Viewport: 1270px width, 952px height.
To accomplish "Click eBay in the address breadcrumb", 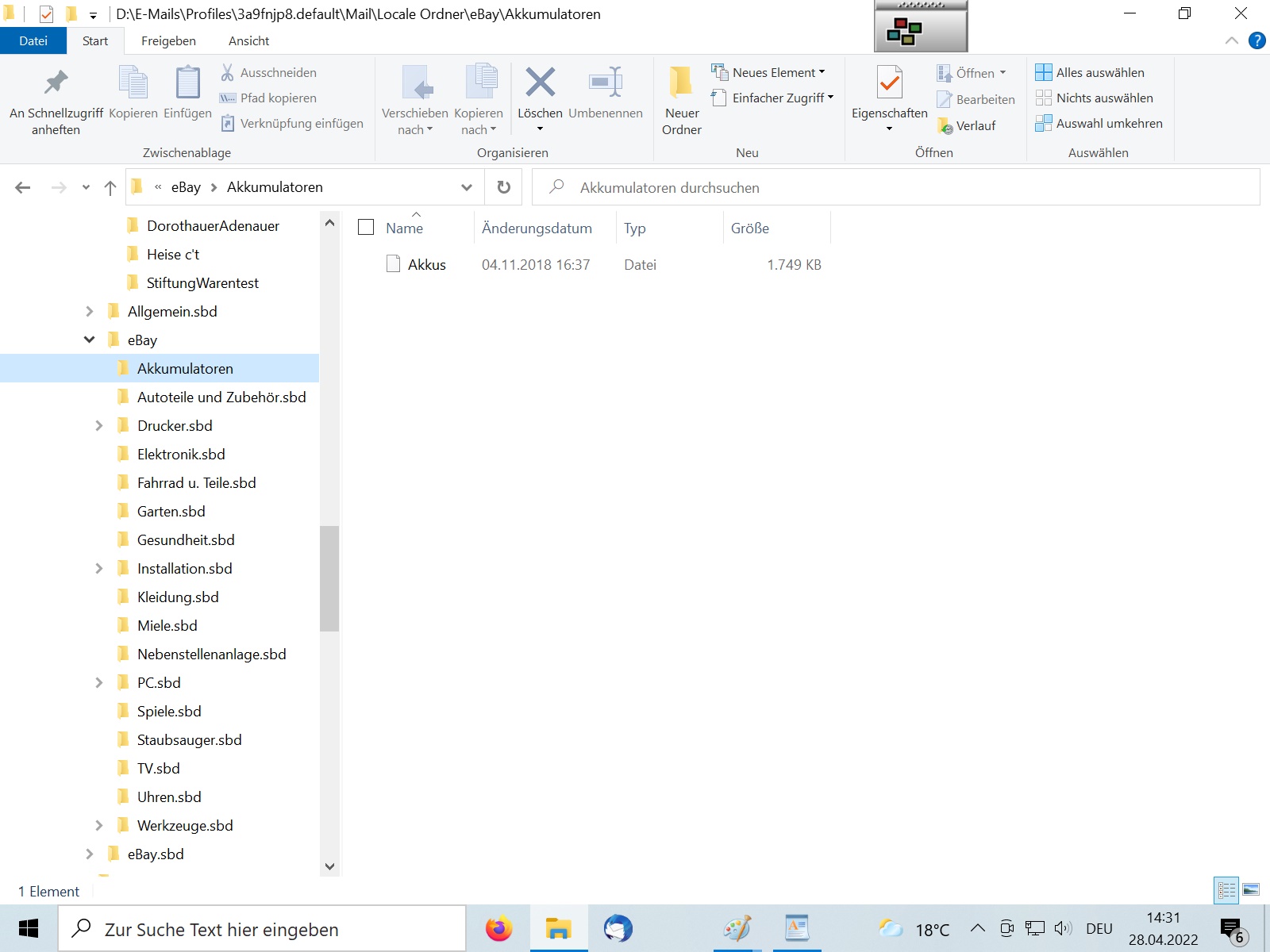I will click(186, 187).
